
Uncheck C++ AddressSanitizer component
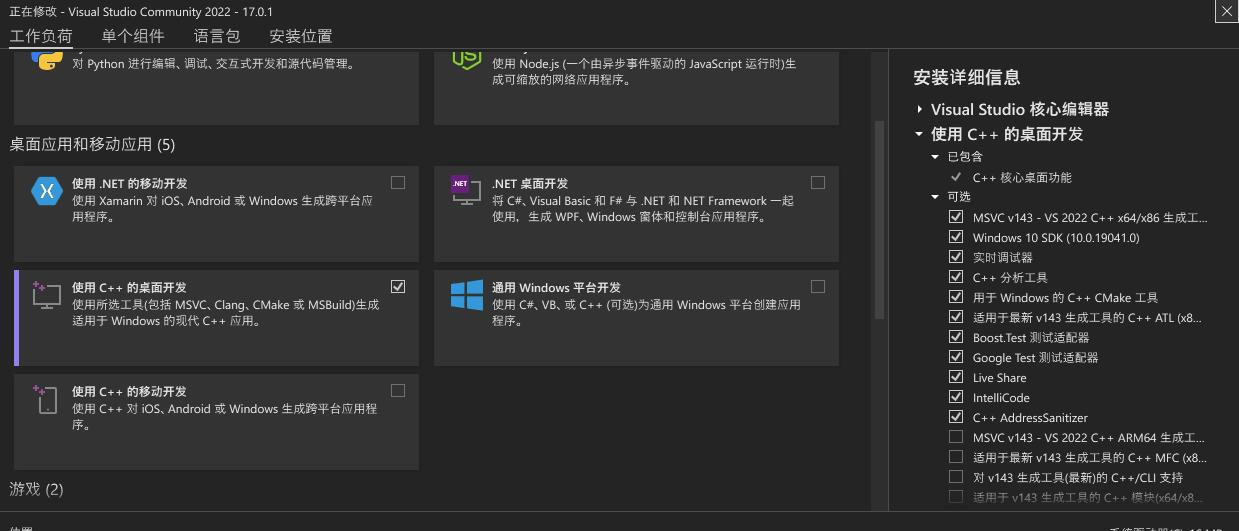tap(956, 417)
